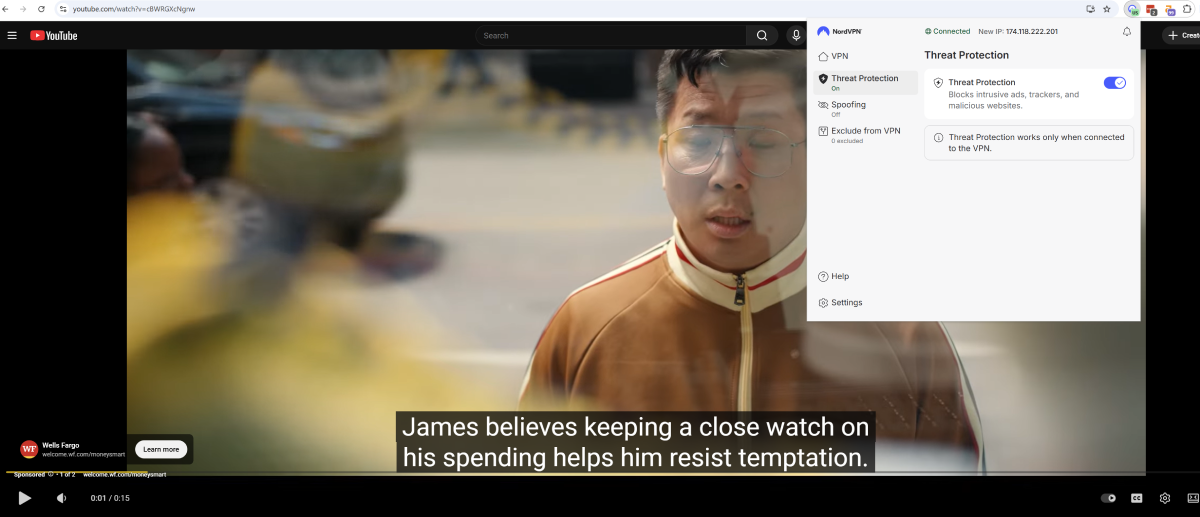Select the IP address 174.118.222.201
This screenshot has height=517, width=1200.
(1032, 31)
